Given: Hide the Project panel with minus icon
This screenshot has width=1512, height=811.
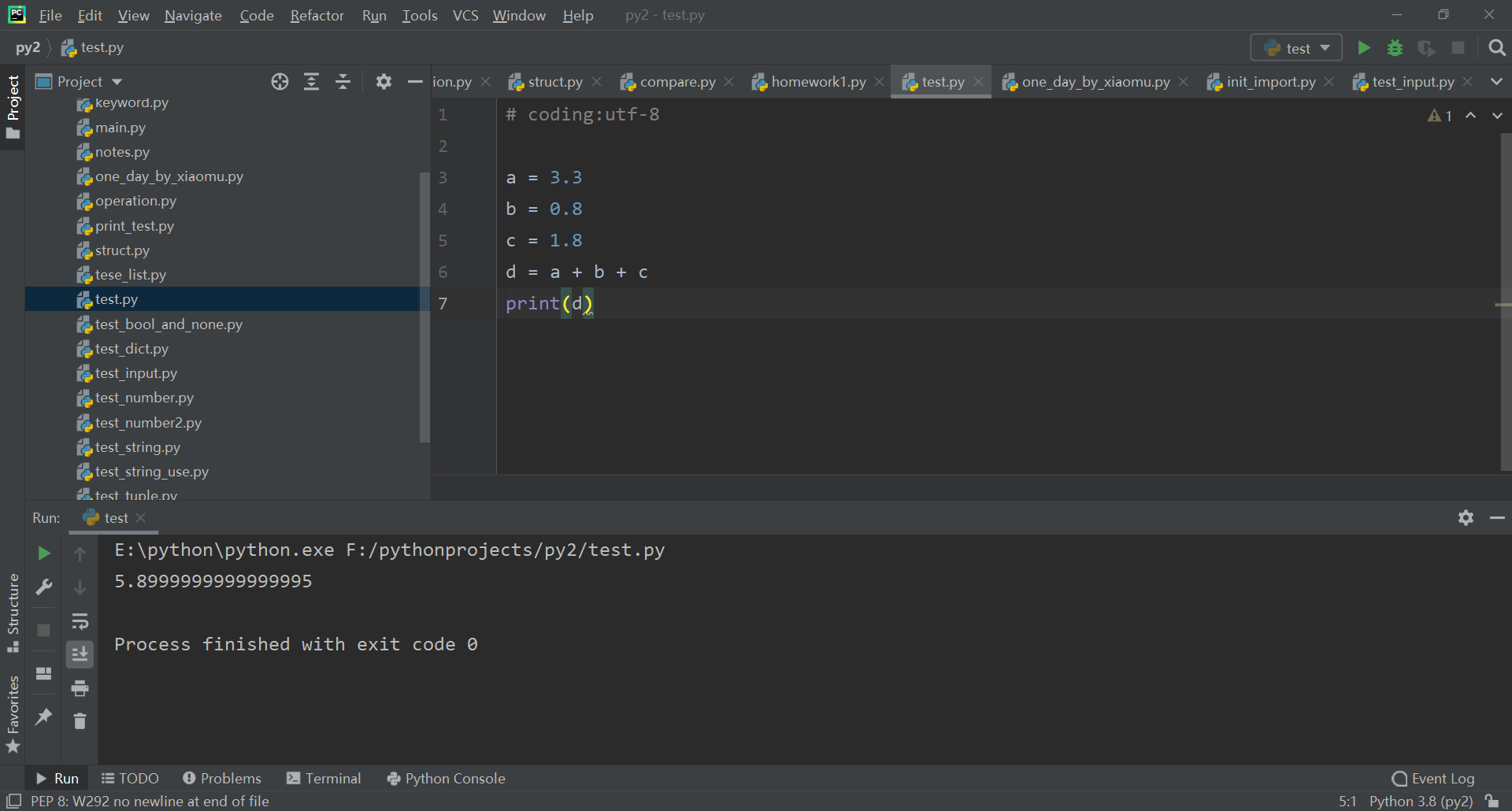Looking at the screenshot, I should click(x=415, y=82).
